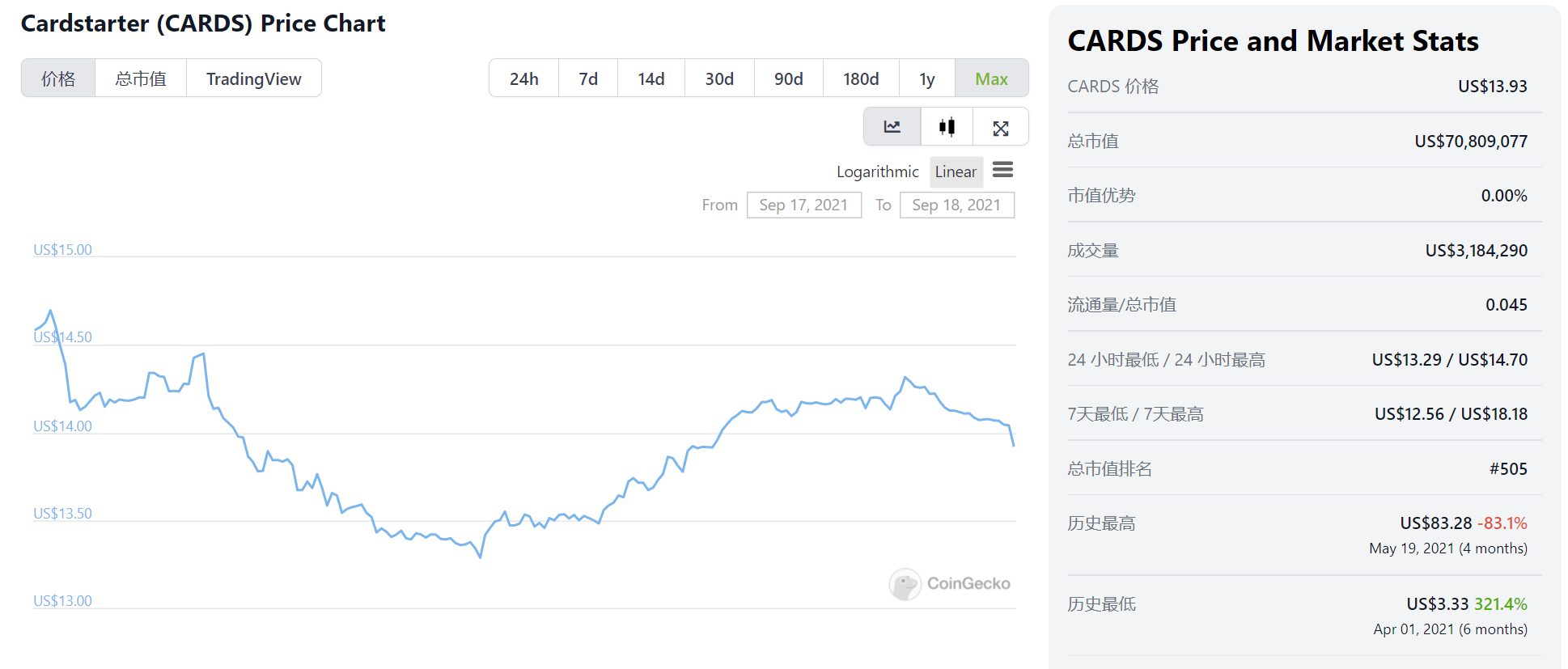Viewport: 1568px width, 669px height.
Task: Set chart range to 7d
Action: [588, 78]
